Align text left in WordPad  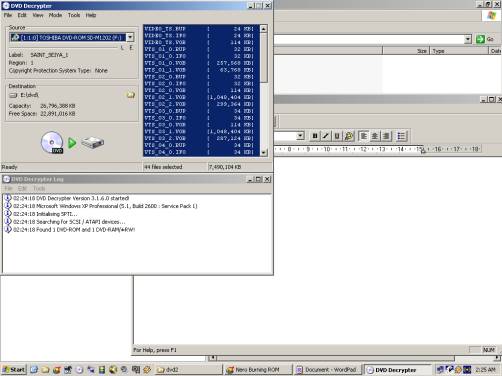click(364, 136)
